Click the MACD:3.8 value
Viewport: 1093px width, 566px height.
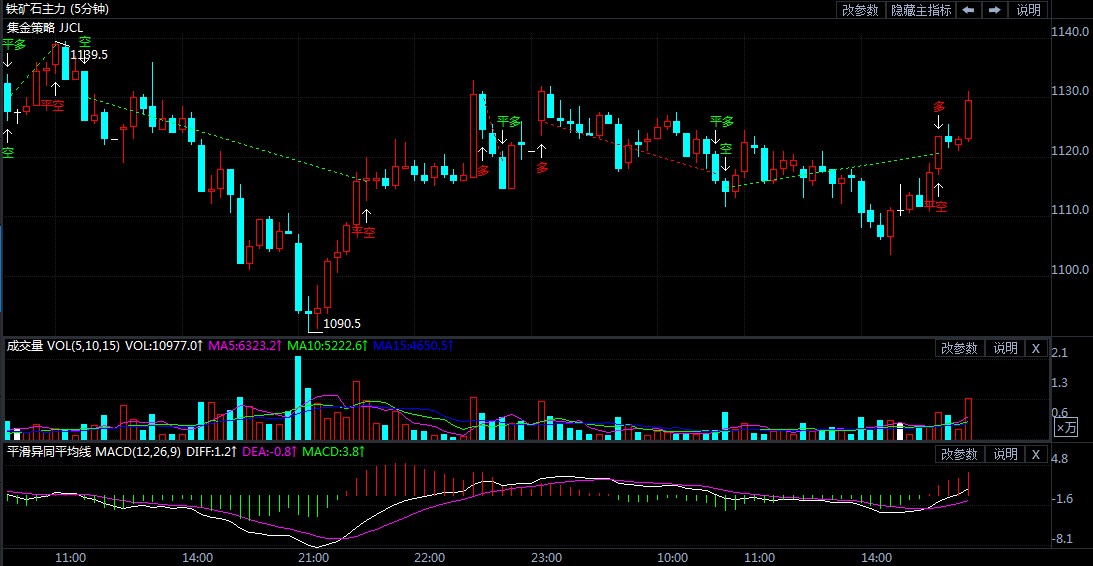[334, 452]
